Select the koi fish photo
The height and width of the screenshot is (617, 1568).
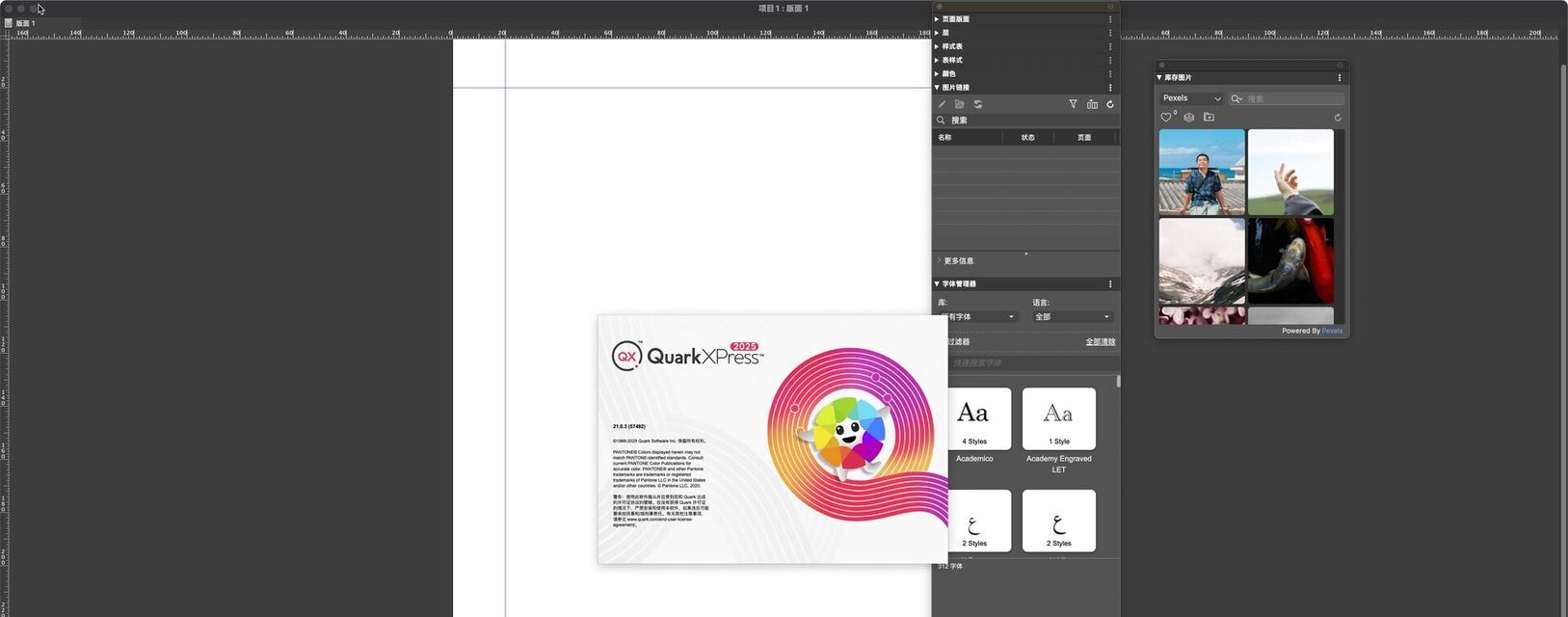1290,260
